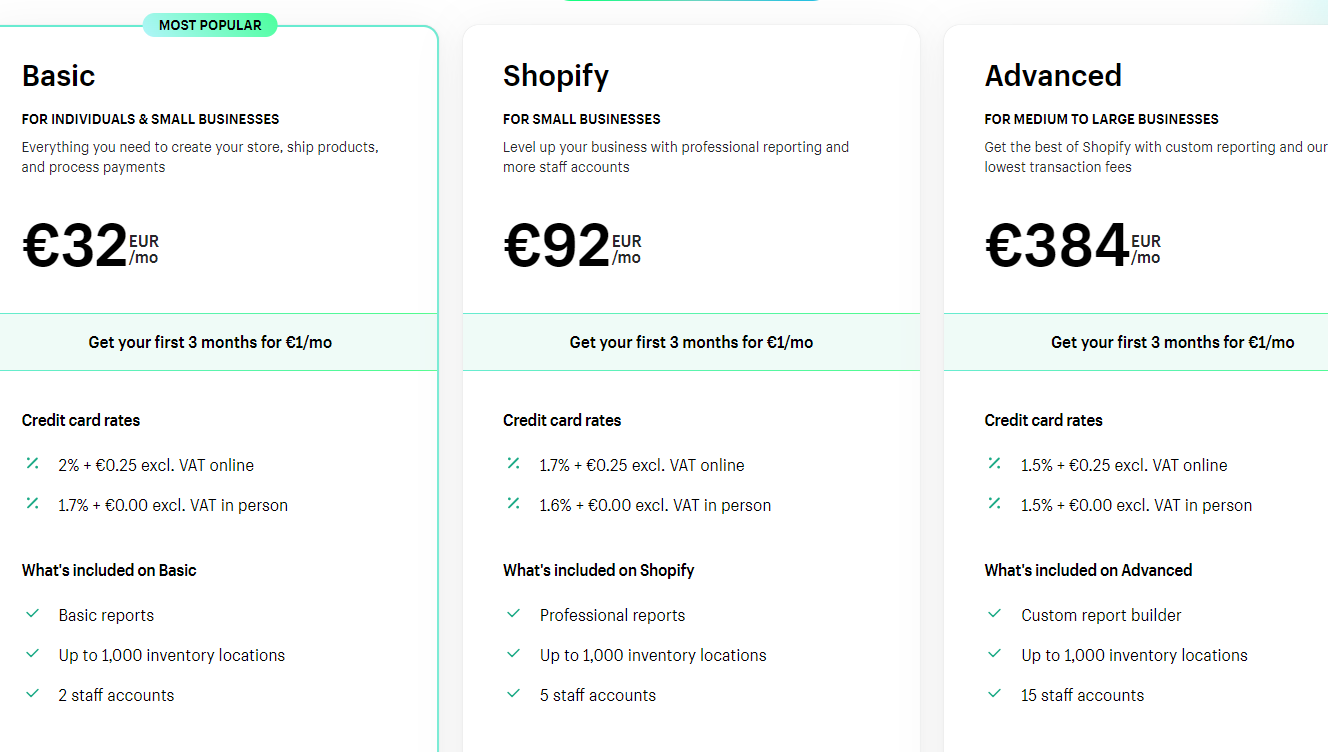Viewport: 1328px width, 752px height.
Task: Select the Shopify plan heading
Action: tap(556, 76)
